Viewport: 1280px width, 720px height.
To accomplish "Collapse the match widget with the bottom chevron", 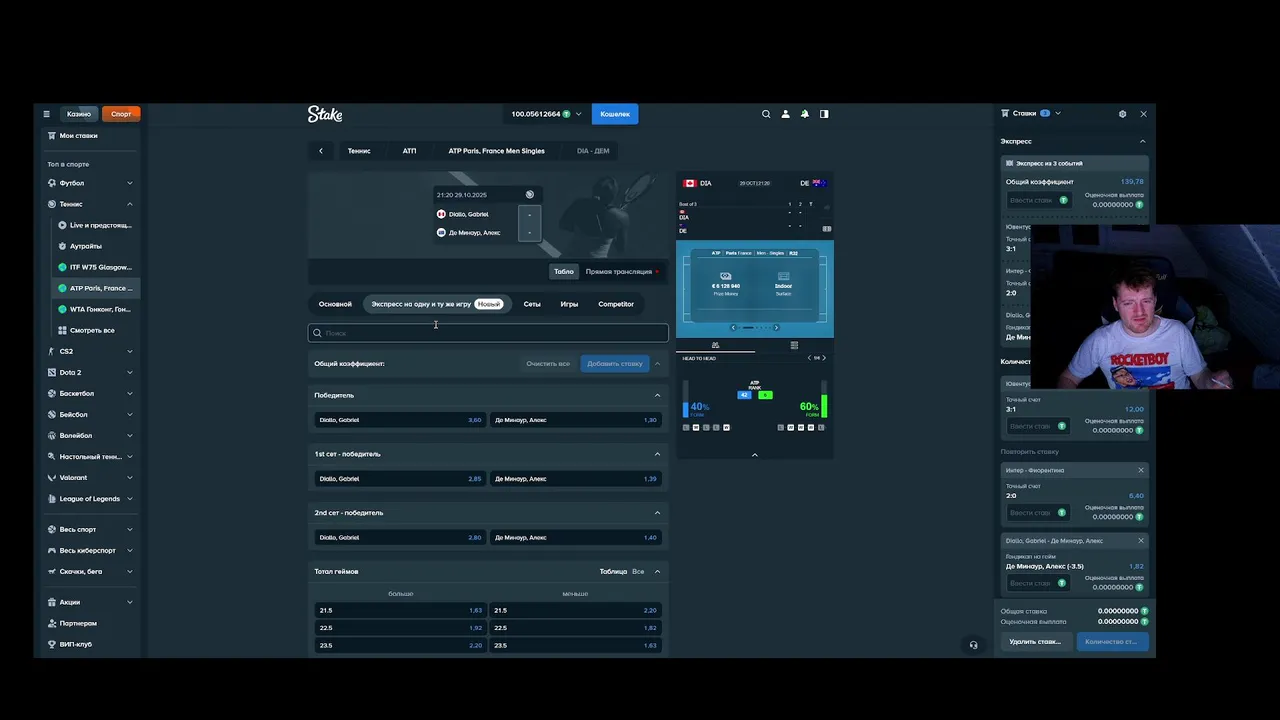I will click(755, 455).
